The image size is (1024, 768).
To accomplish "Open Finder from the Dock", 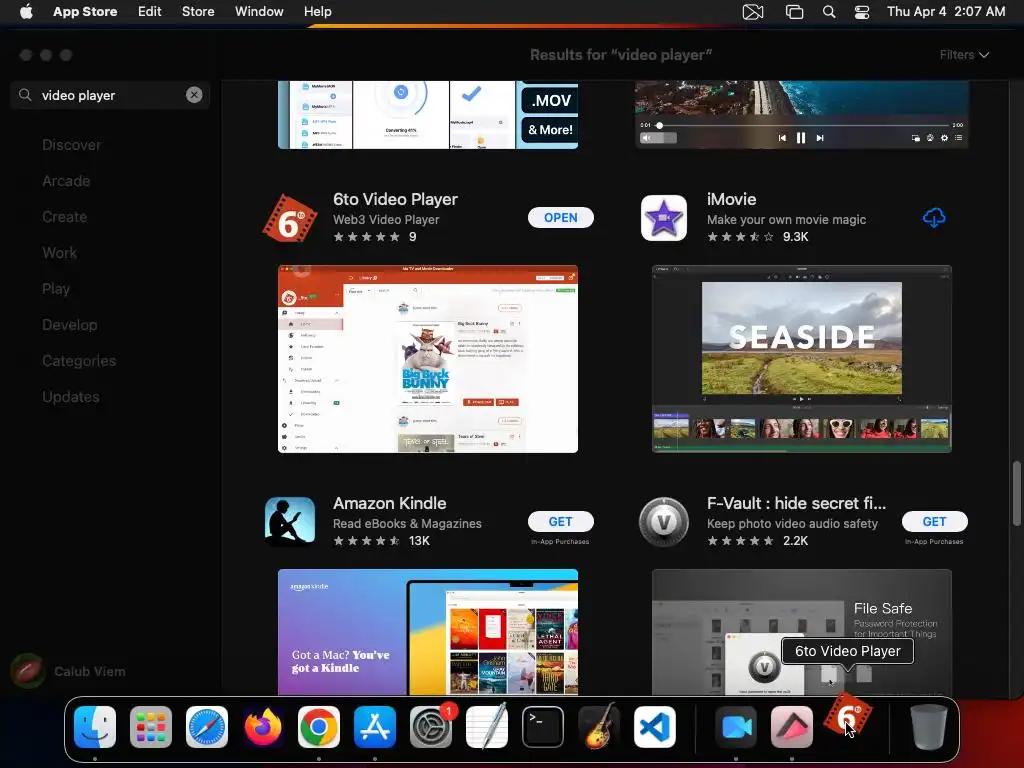I will coord(95,727).
